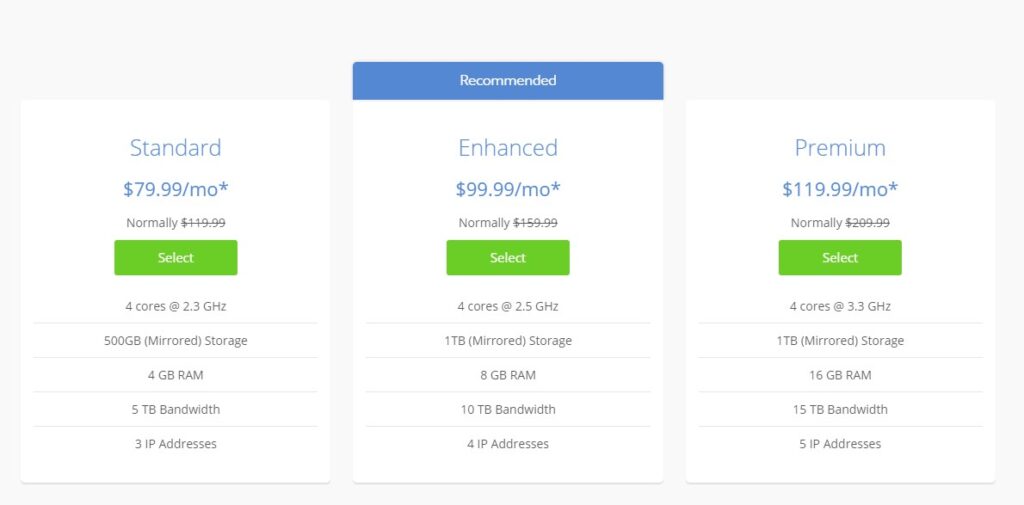The height and width of the screenshot is (505, 1024).
Task: Click the Normally $119.99 text
Action: pos(176,223)
